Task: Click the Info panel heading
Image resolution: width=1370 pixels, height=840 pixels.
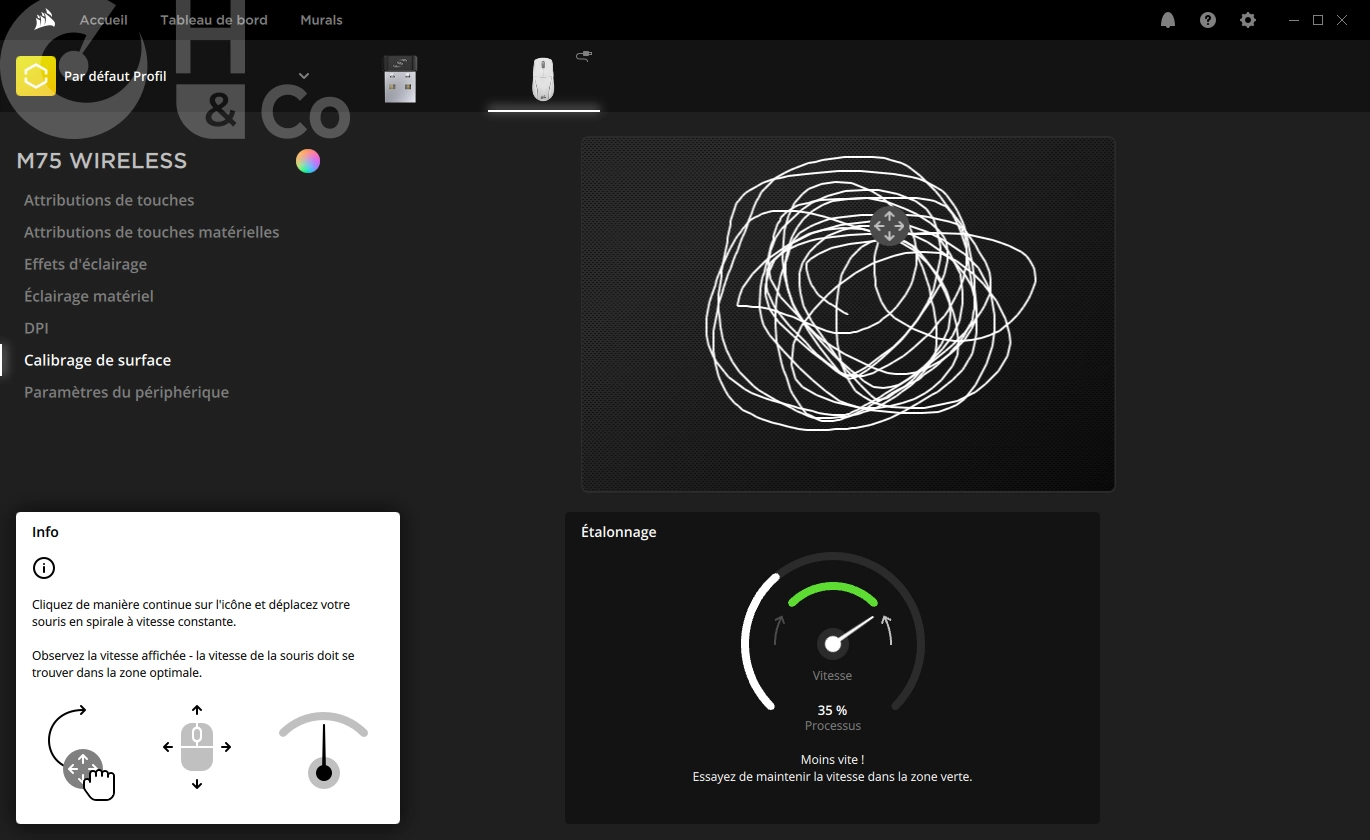Action: click(45, 532)
